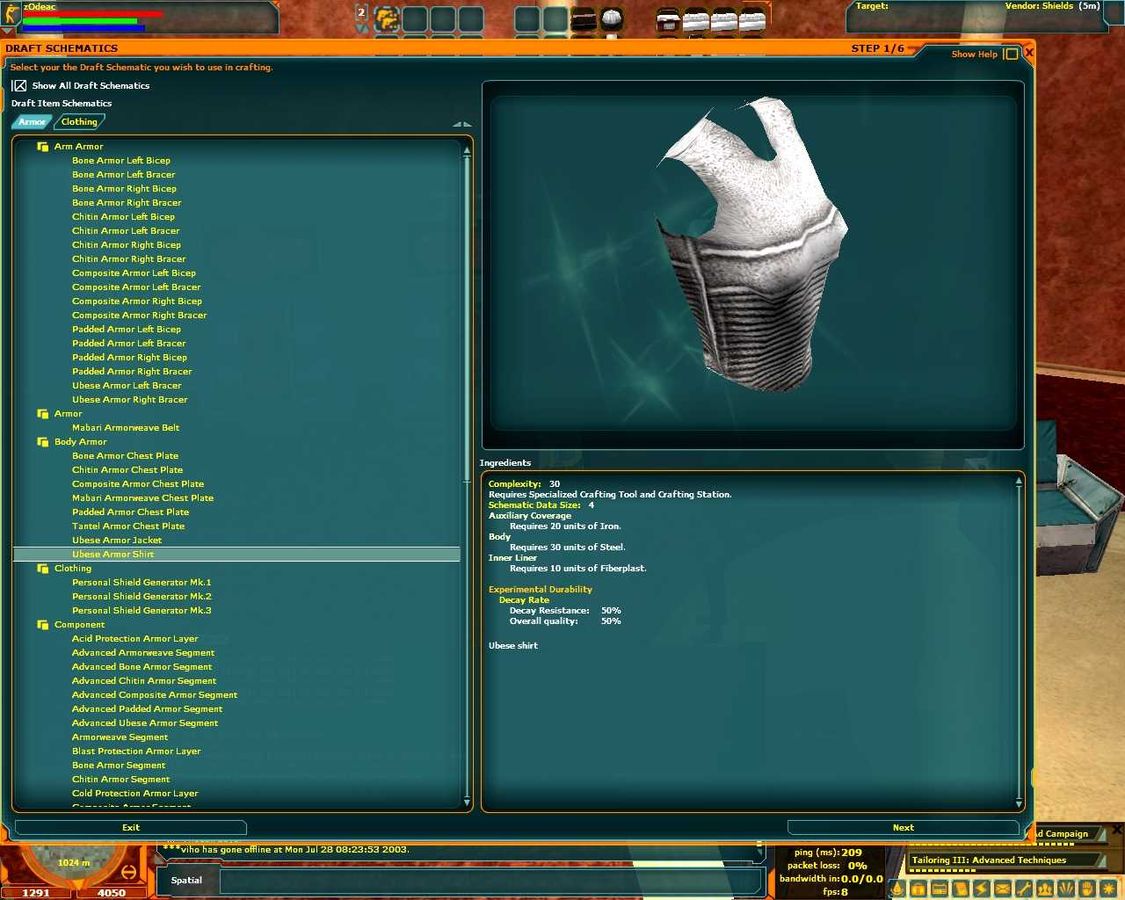Open the backpack inventory icon in bottom toolbar
The height and width of the screenshot is (900, 1125).
coord(918,889)
